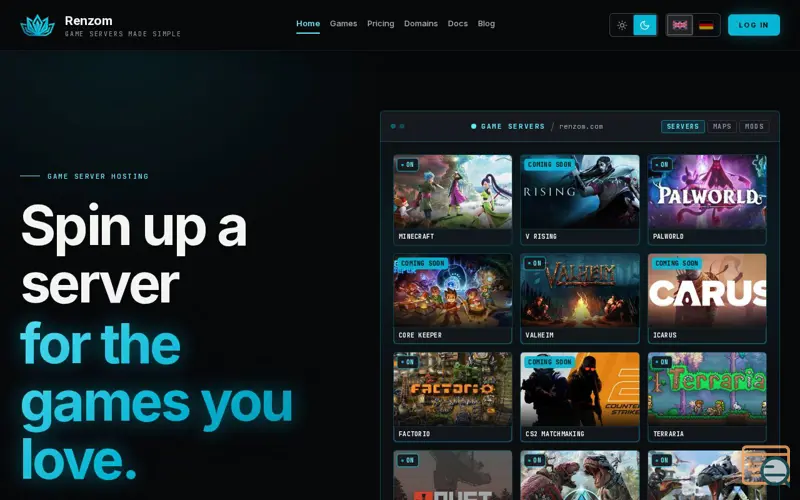This screenshot has height=500, width=800.
Task: Open the CS2 Matchmaking game card
Action: pyautogui.click(x=580, y=397)
